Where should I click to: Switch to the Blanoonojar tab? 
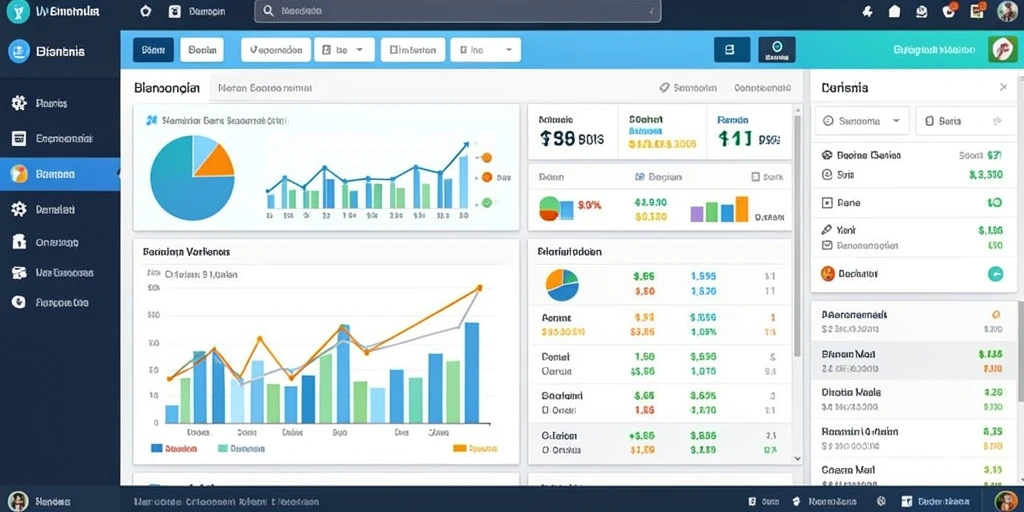tap(167, 88)
